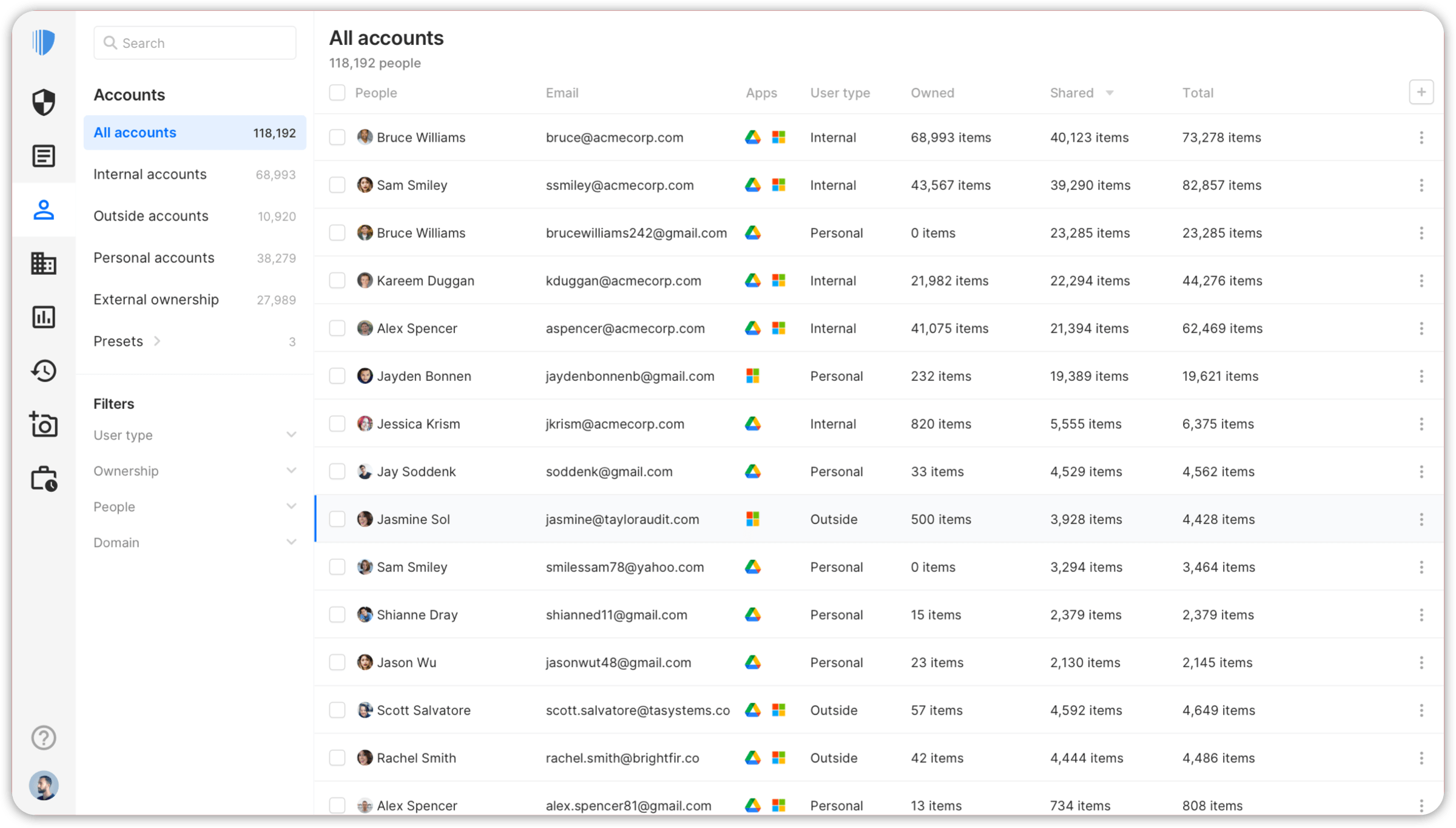The height and width of the screenshot is (828, 1456).
Task: Open the Security shield section in sidebar
Action: click(x=44, y=102)
